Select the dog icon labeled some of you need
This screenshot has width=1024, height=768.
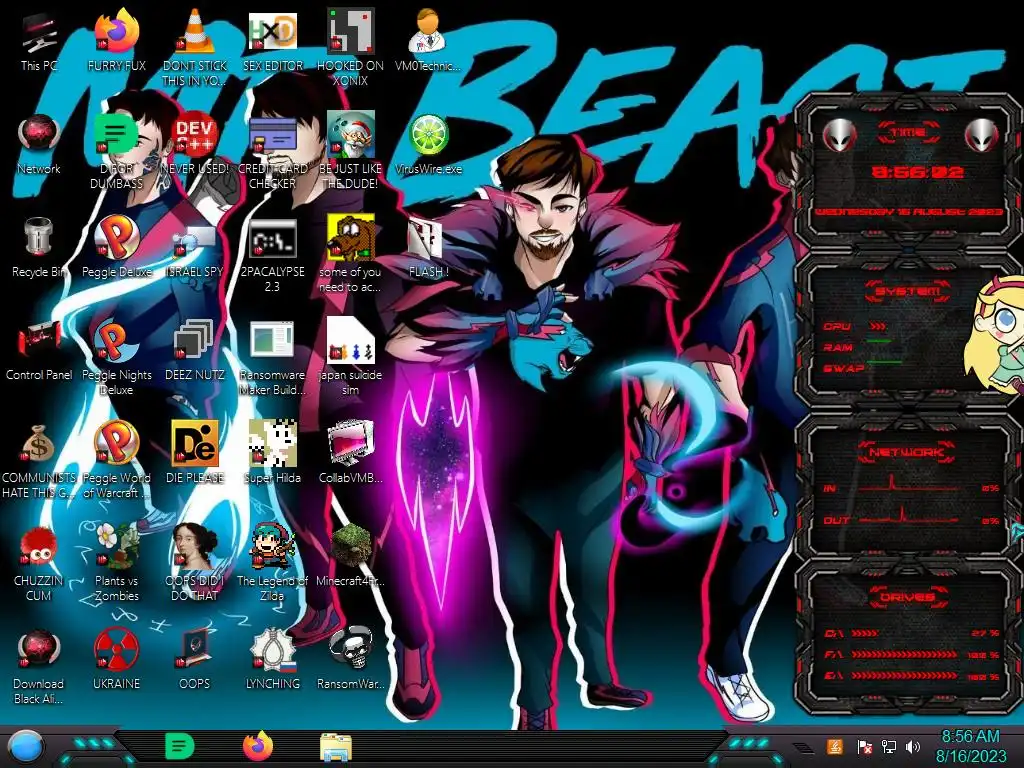[x=350, y=255]
